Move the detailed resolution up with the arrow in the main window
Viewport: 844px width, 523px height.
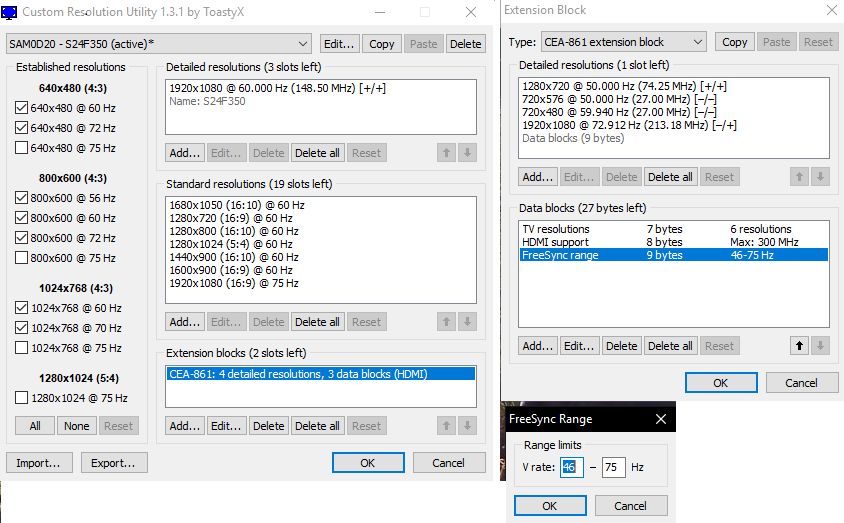tap(446, 153)
